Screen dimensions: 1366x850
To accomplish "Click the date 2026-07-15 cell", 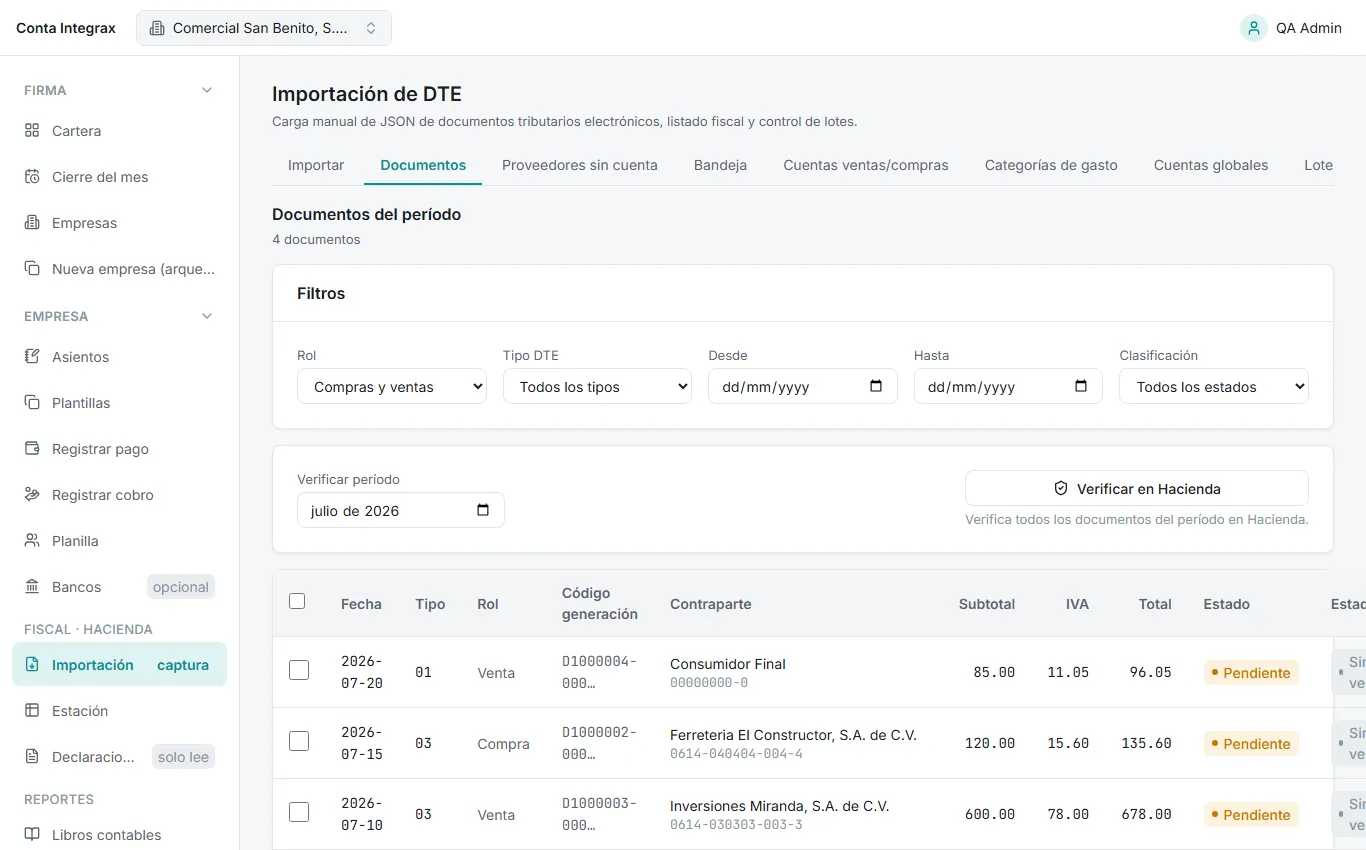I will (x=362, y=744).
